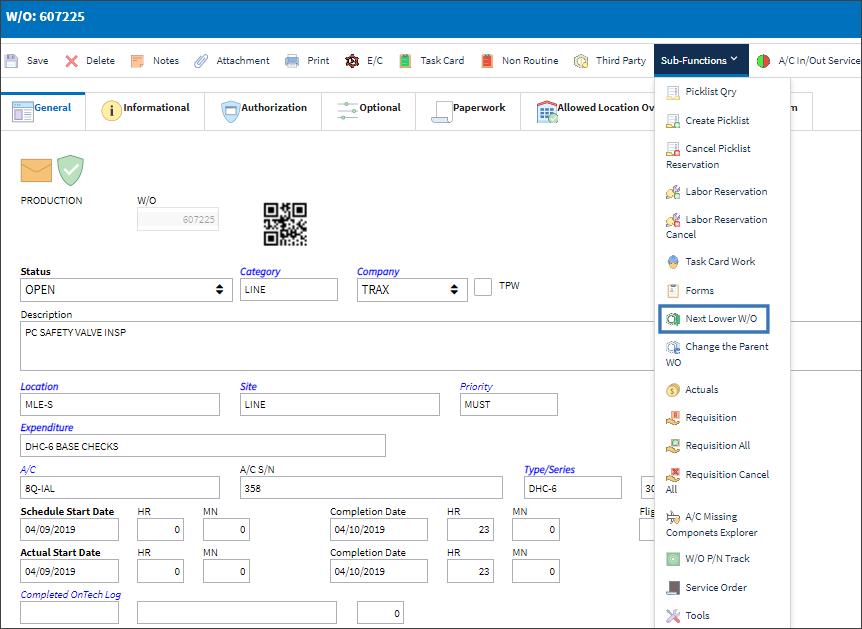The width and height of the screenshot is (862, 629).
Task: Collapse the Sub-Functions dropdown menu
Action: (x=701, y=60)
